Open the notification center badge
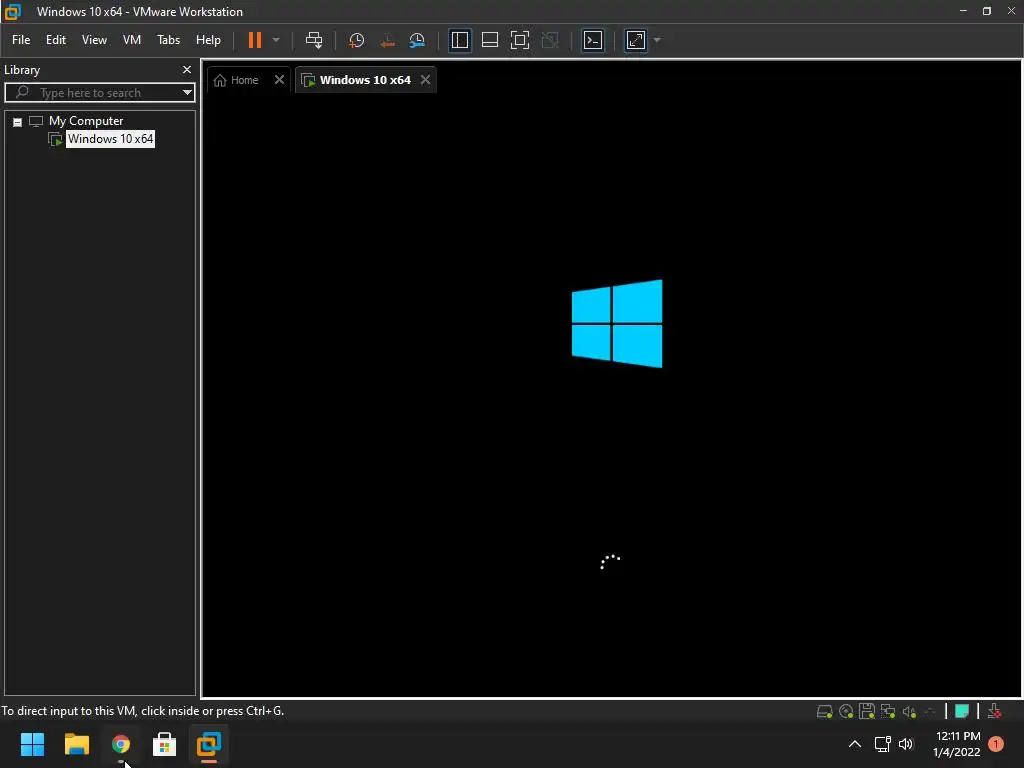This screenshot has height=768, width=1024. [996, 744]
